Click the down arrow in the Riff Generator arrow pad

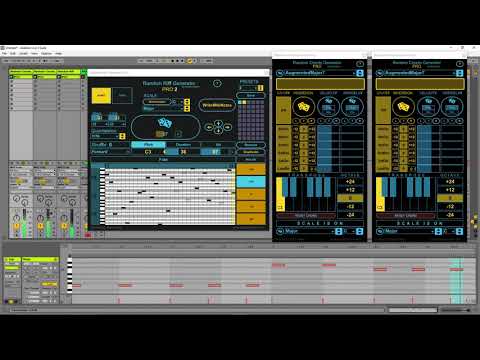[x=218, y=131]
